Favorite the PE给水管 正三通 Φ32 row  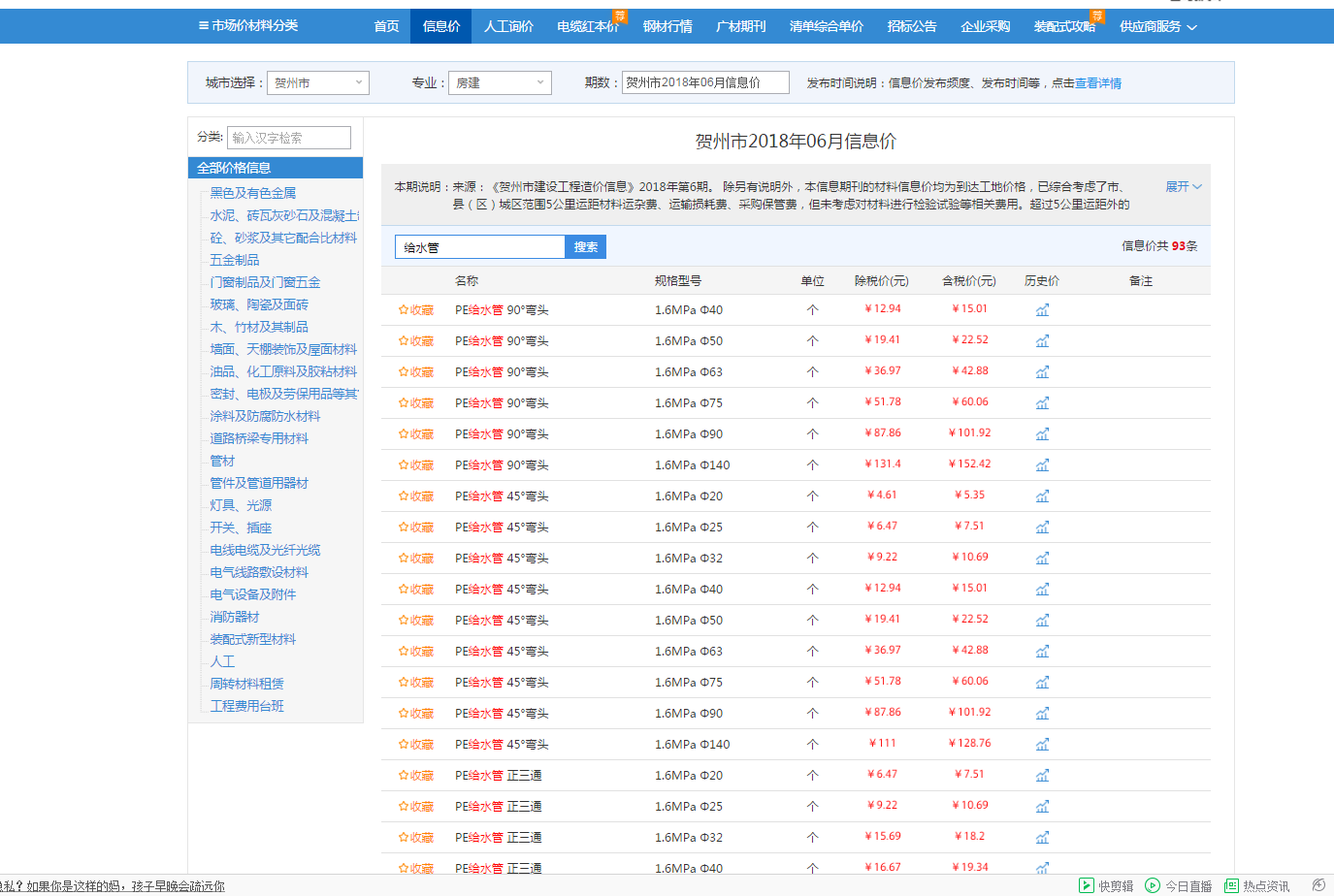(416, 838)
